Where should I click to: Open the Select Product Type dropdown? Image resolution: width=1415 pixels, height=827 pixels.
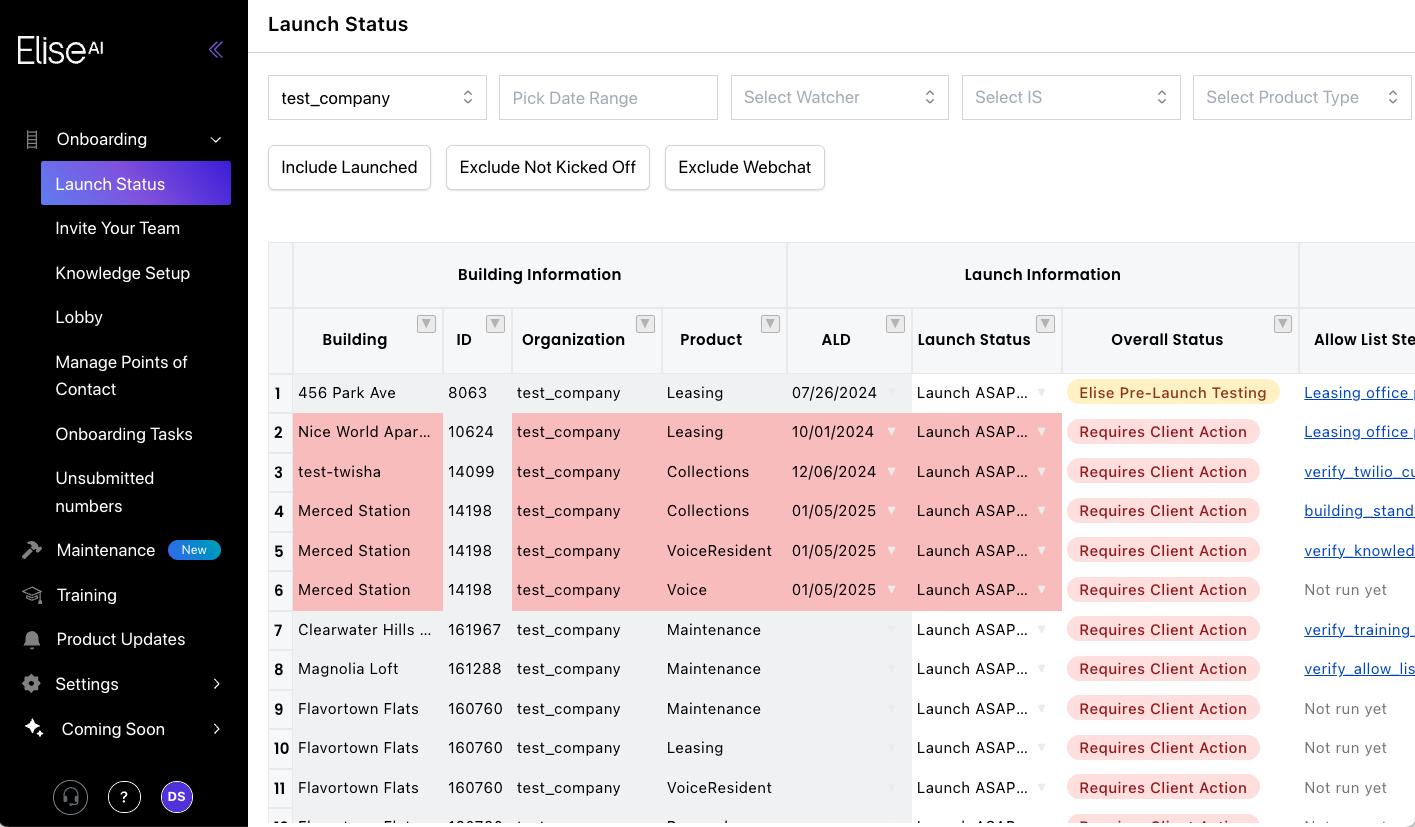pos(1302,97)
